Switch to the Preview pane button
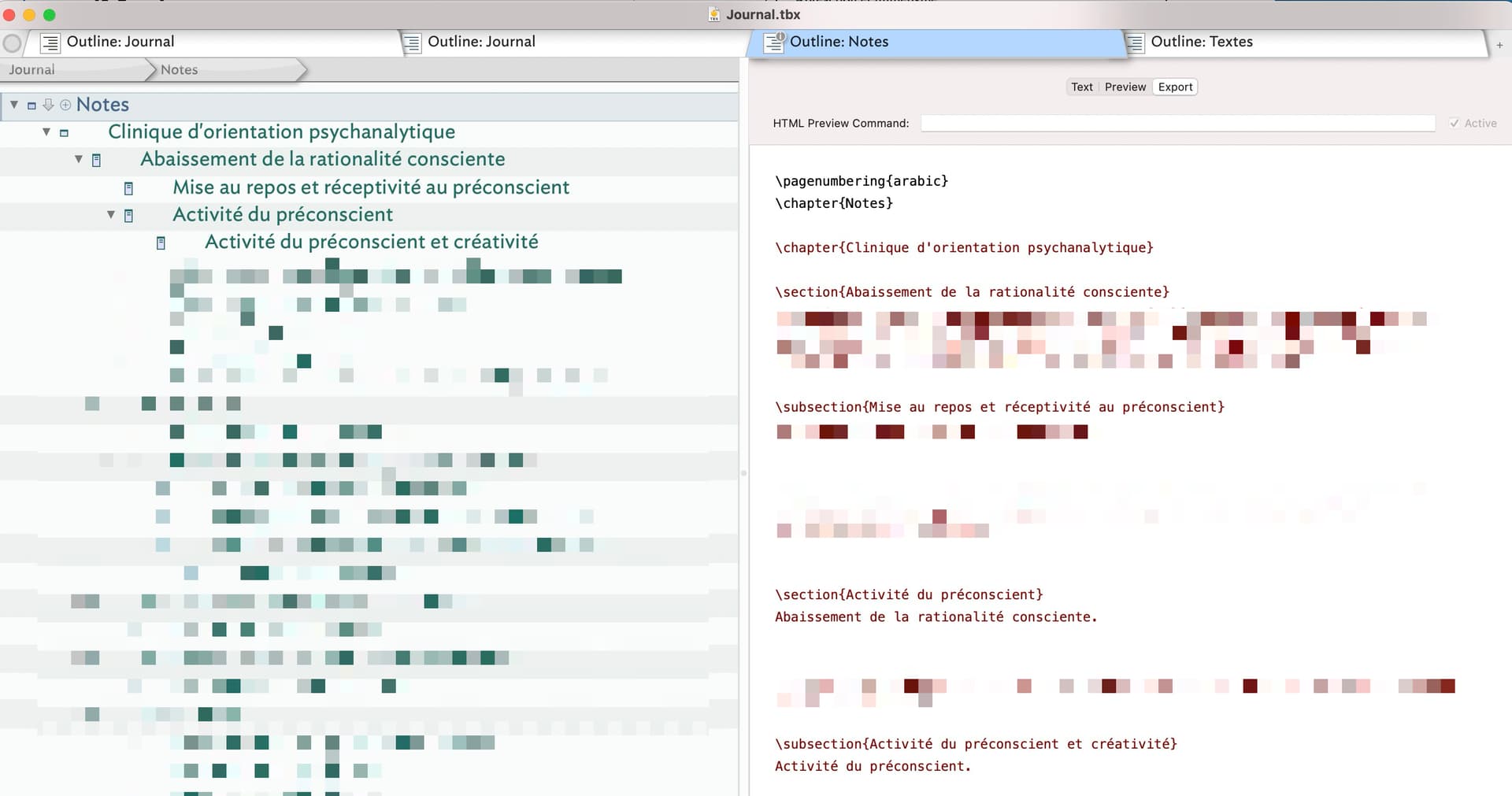The width and height of the screenshot is (1512, 796). 1125,87
